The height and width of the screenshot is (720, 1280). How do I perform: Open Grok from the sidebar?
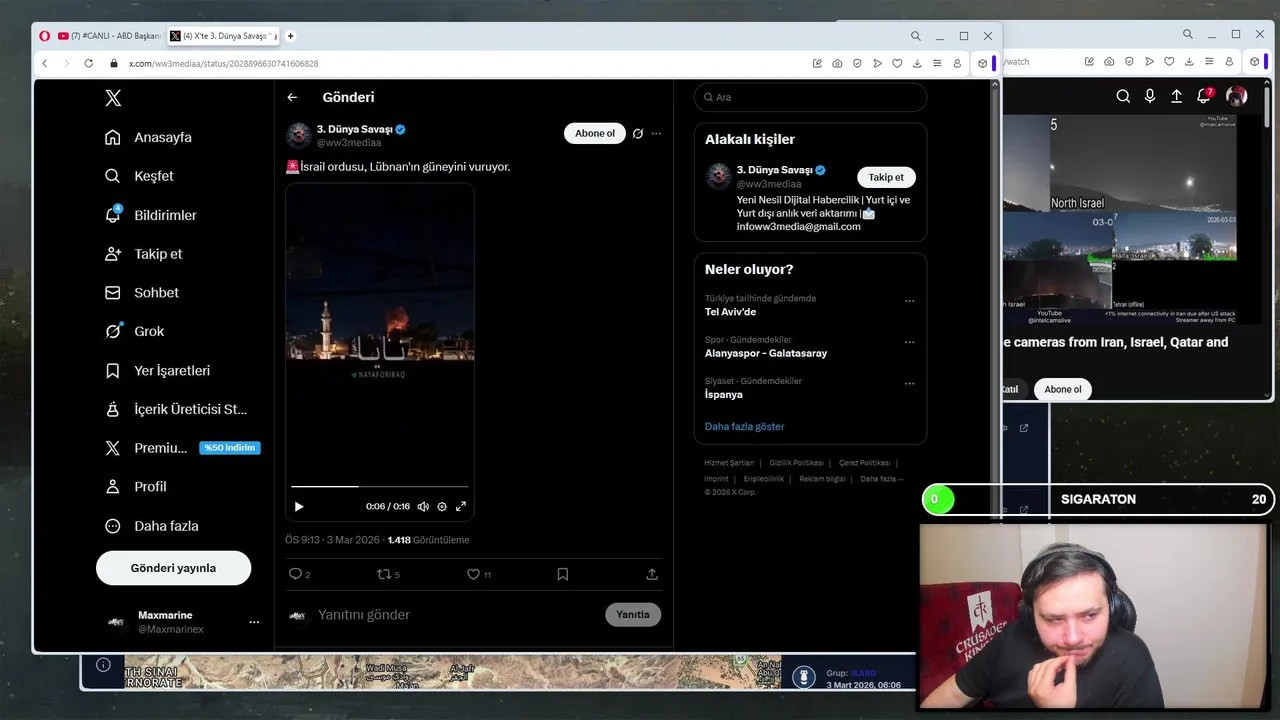point(134,331)
